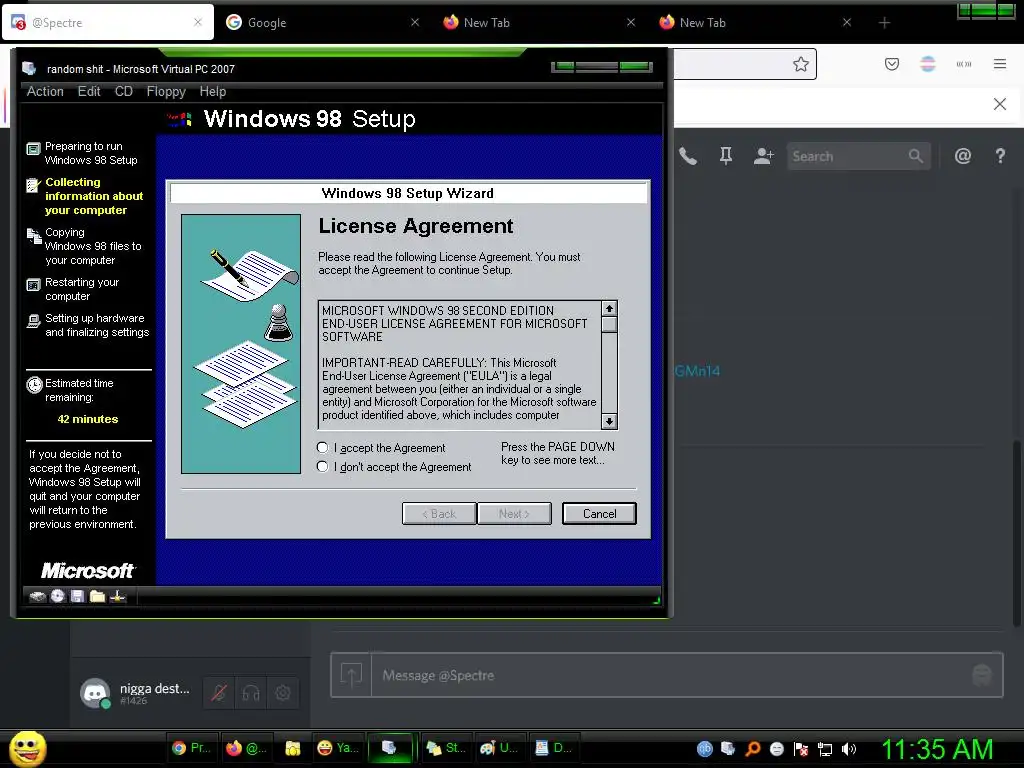Close the @Spectre browser tab

point(198,22)
